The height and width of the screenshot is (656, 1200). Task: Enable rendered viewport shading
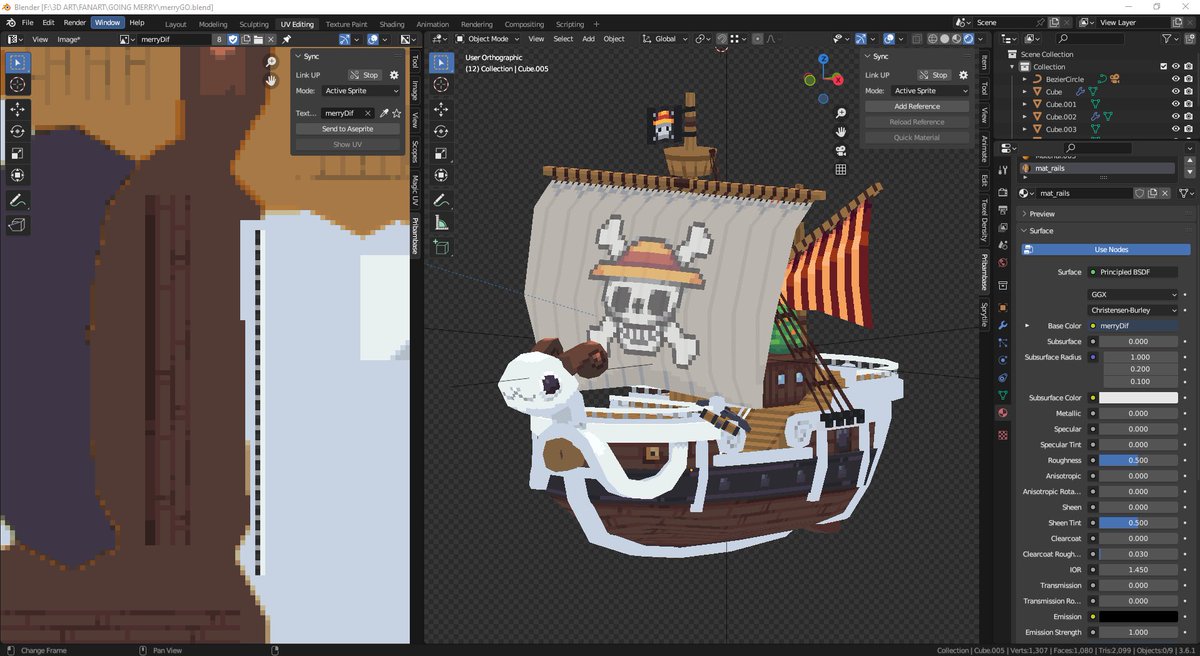point(968,39)
